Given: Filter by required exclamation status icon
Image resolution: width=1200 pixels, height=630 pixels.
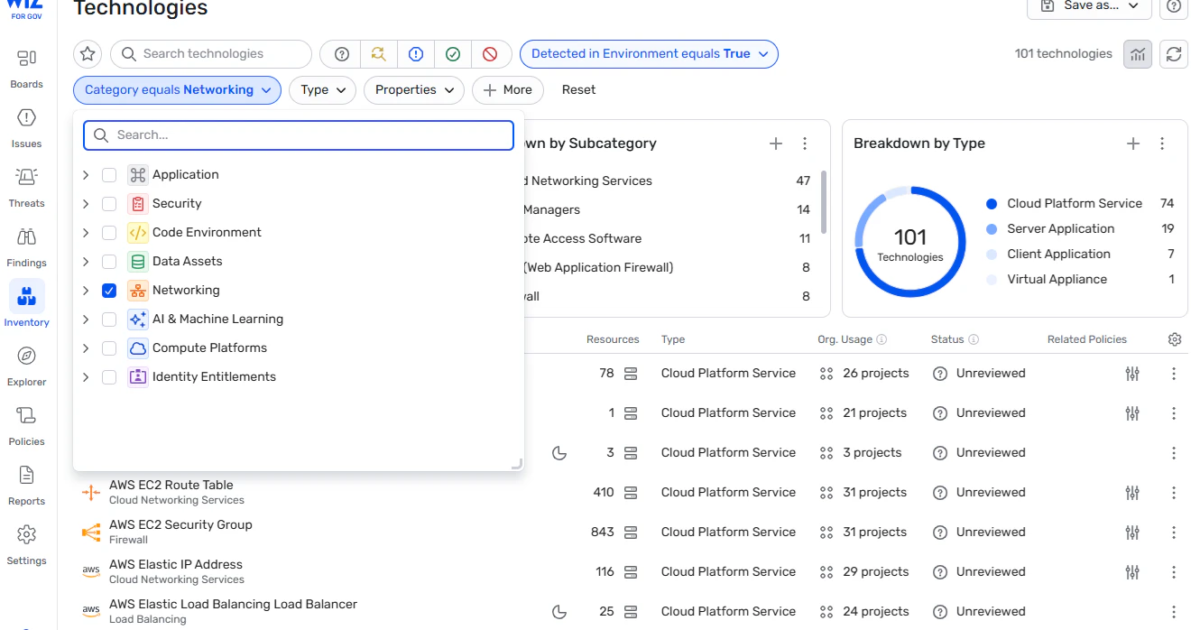Looking at the screenshot, I should (416, 54).
